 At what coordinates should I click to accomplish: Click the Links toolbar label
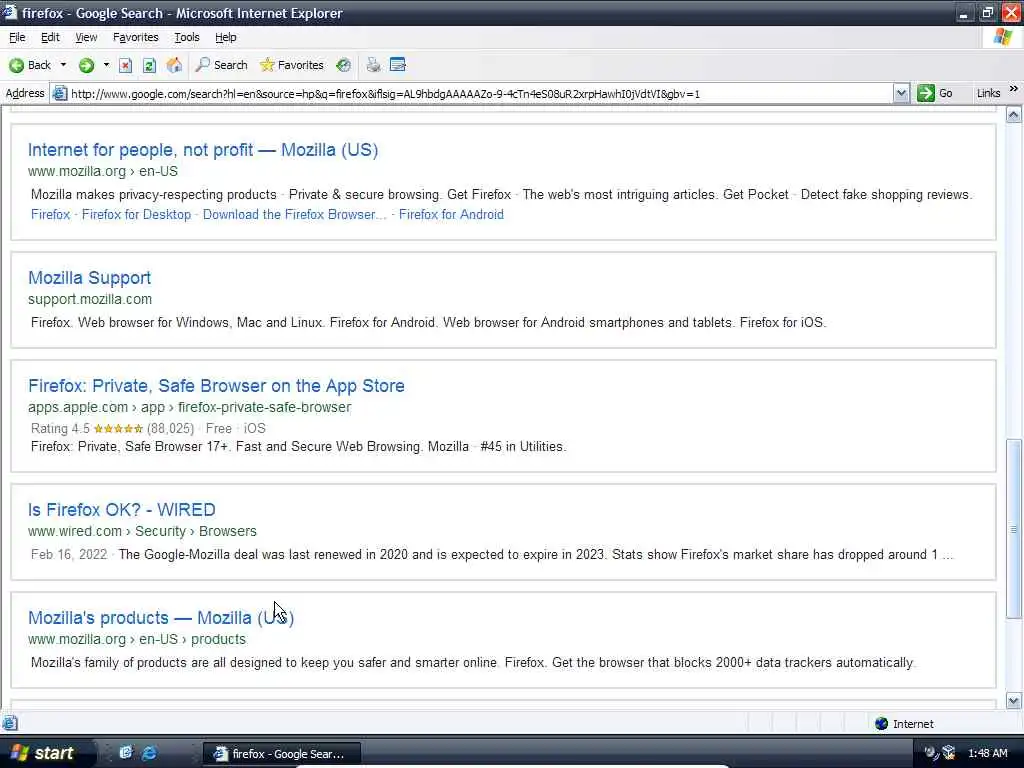point(988,93)
